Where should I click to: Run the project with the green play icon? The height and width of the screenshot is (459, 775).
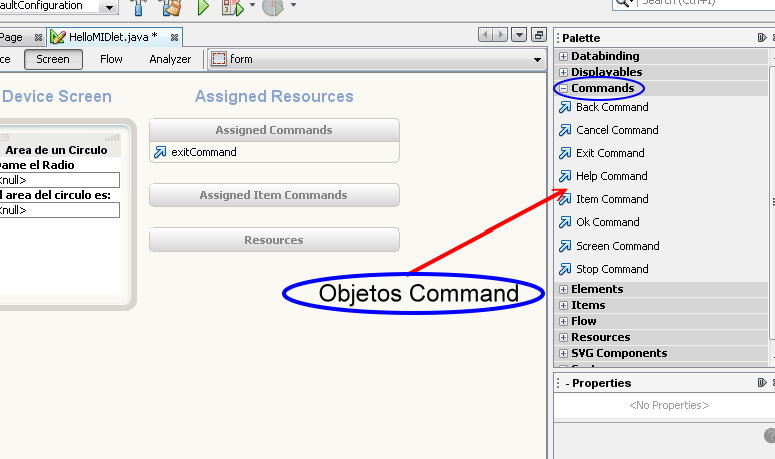tap(203, 7)
